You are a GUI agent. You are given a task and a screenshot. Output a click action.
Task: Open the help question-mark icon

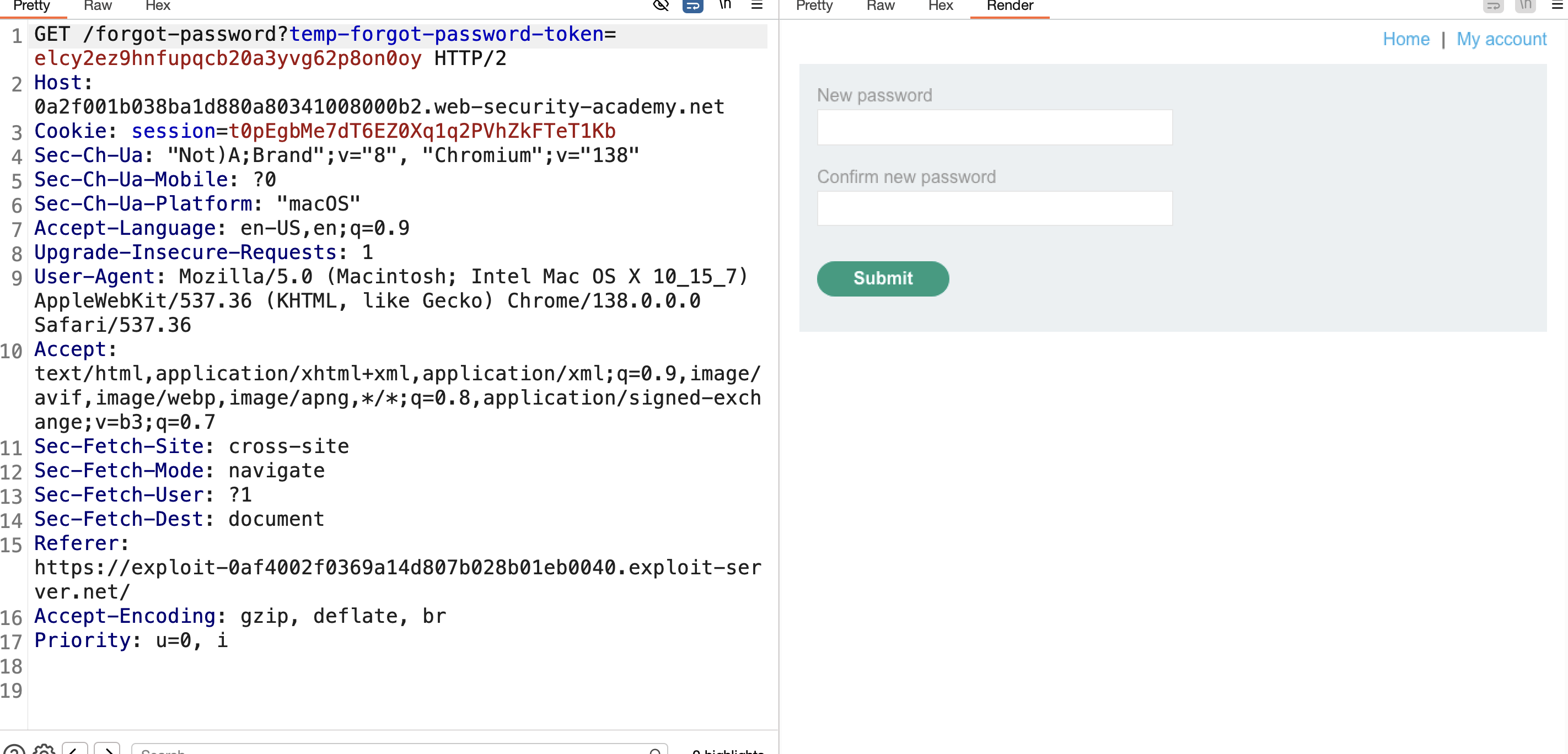coord(14,749)
